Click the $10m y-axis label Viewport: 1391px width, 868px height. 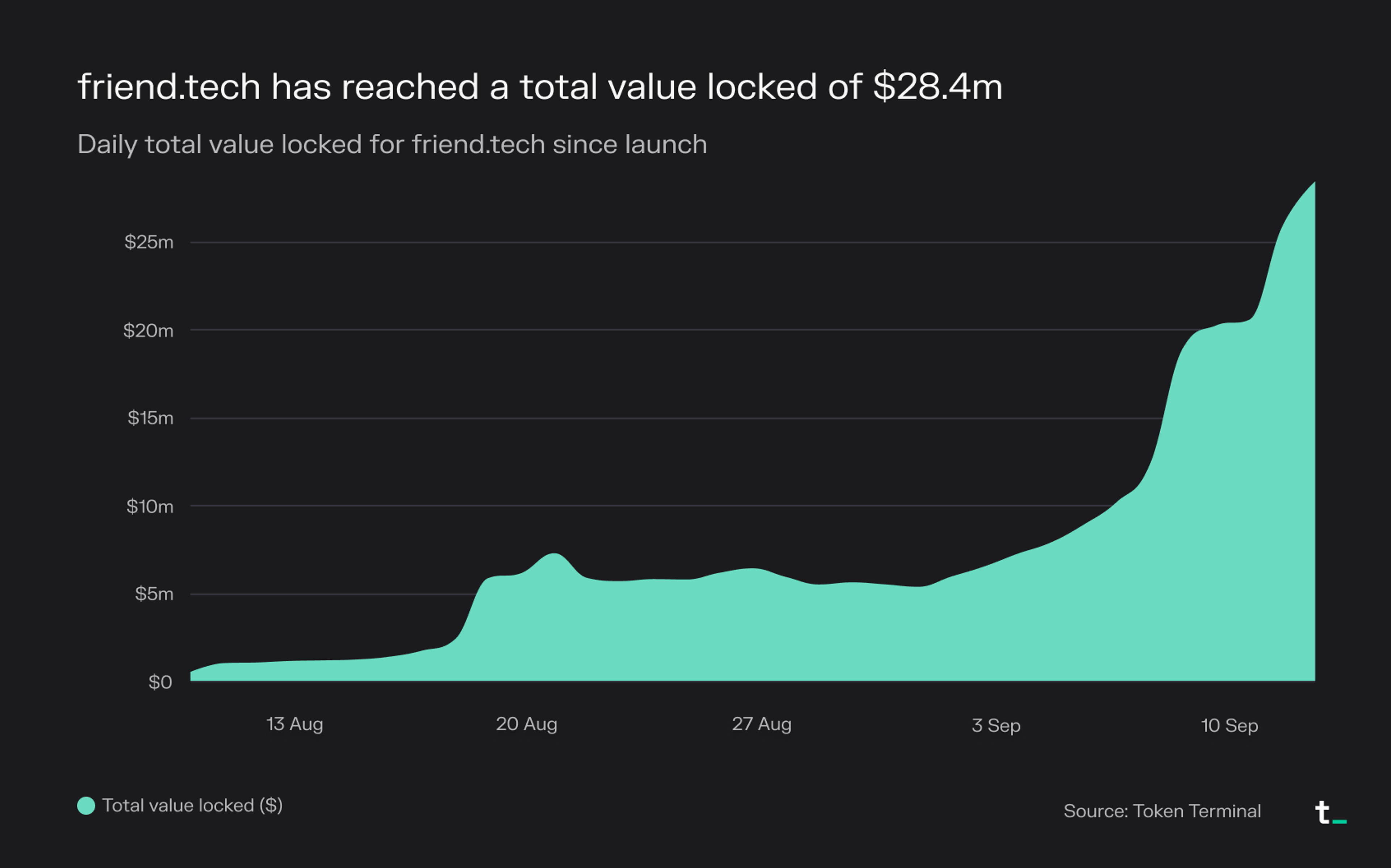[150, 506]
